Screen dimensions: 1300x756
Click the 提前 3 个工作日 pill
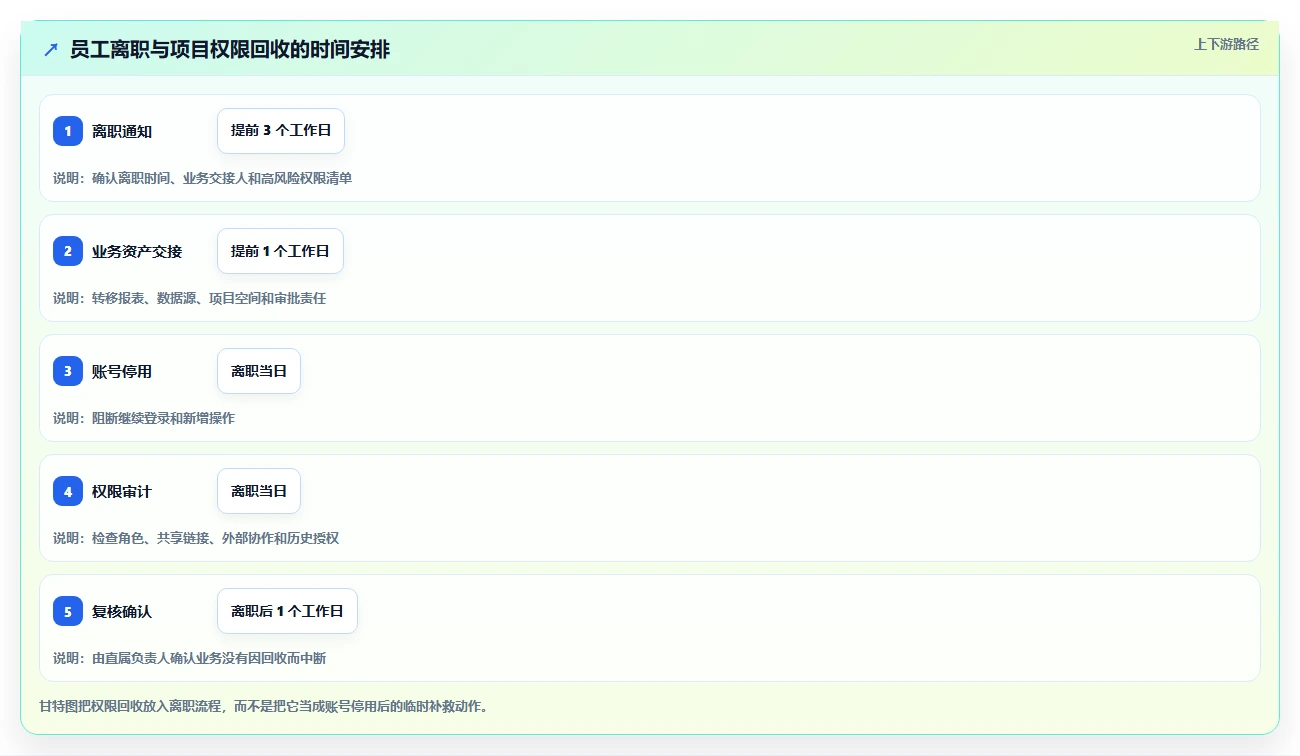[281, 131]
